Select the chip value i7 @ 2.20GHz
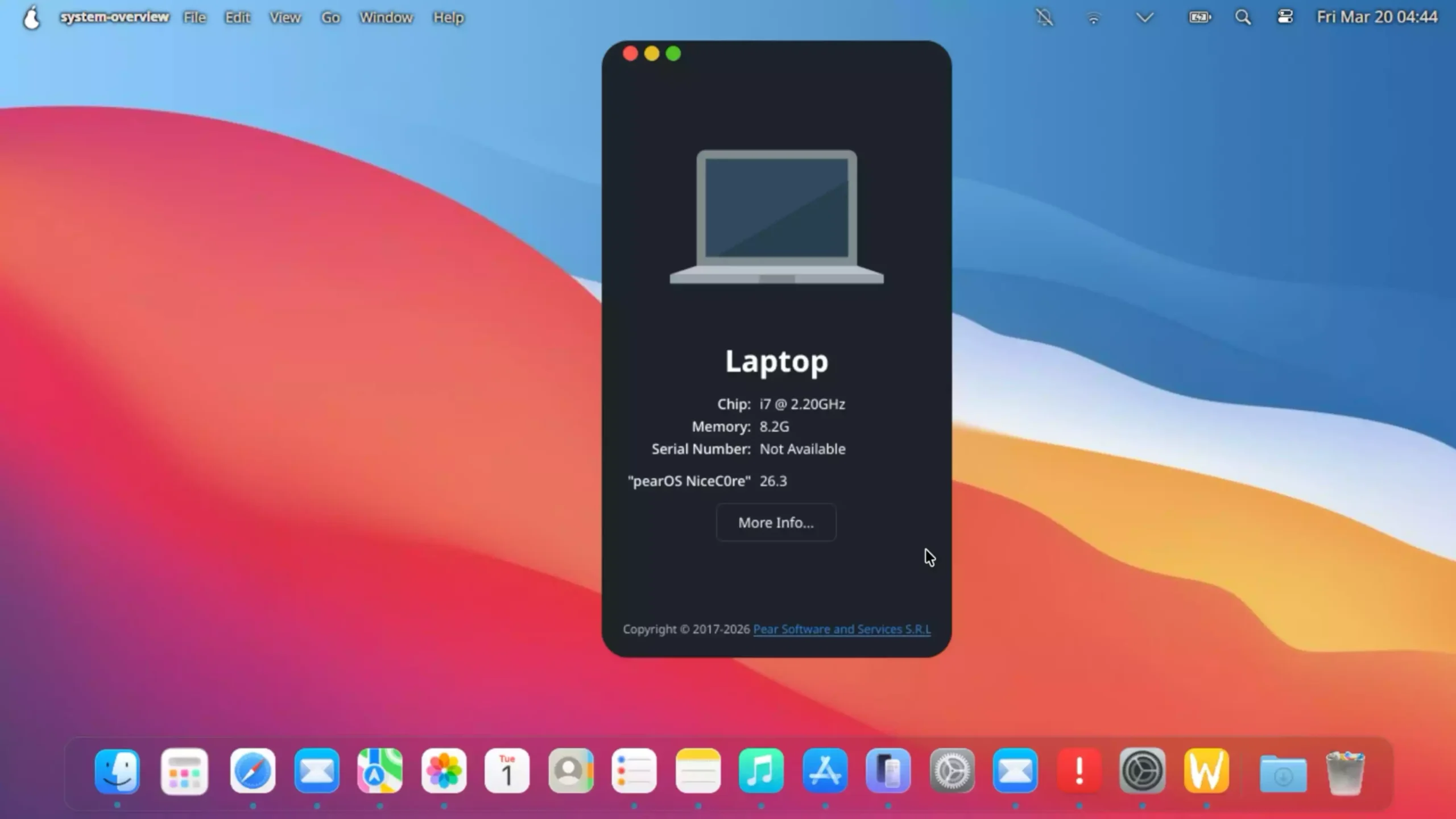Screen dimensions: 1456x819 [802, 404]
